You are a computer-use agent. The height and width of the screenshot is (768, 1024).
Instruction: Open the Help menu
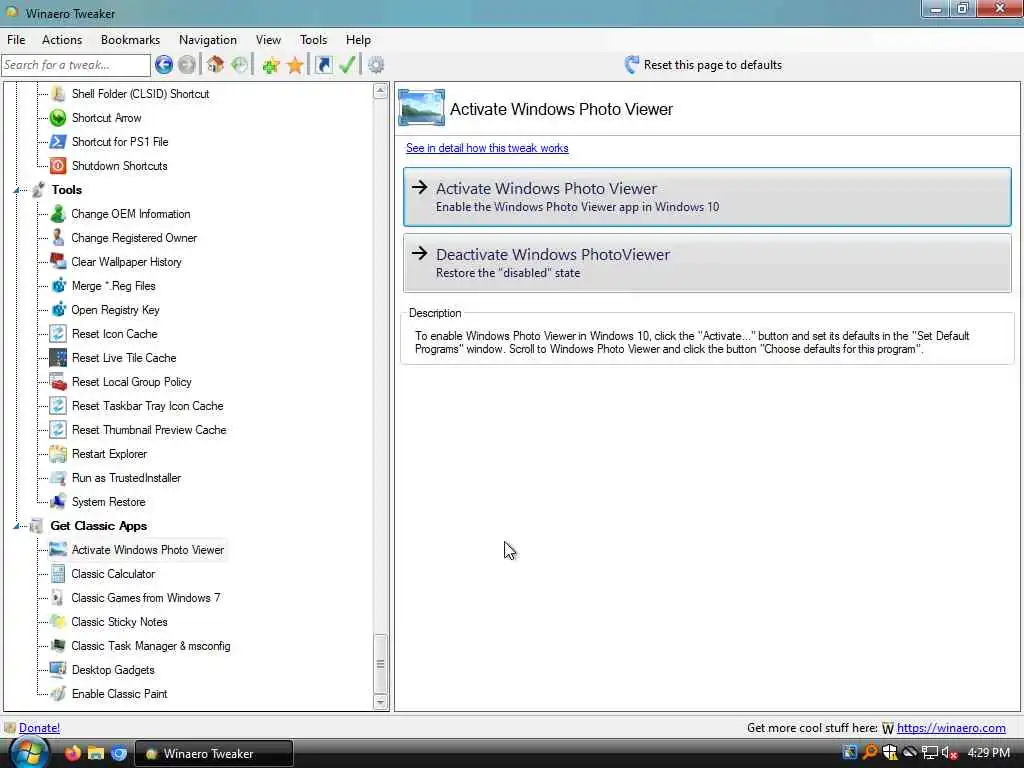coord(358,40)
